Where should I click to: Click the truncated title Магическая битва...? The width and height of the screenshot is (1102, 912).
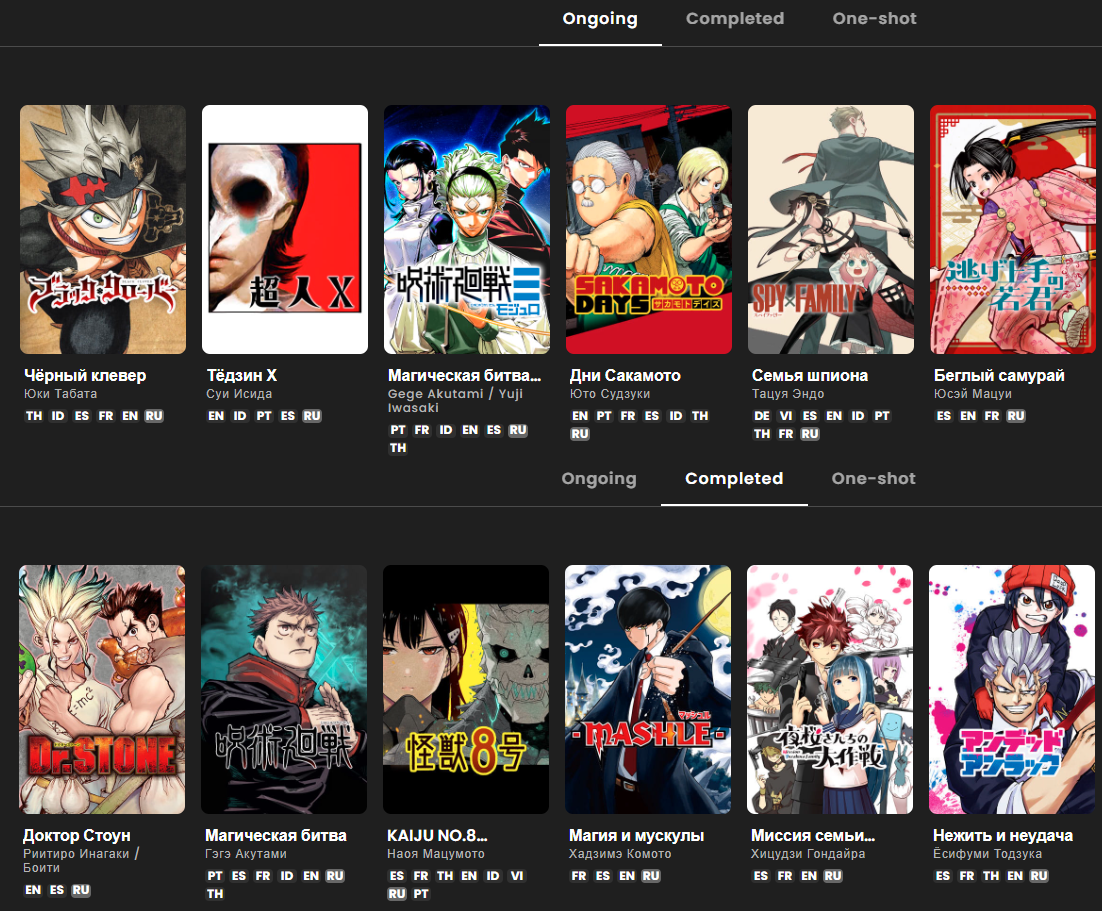(x=465, y=375)
